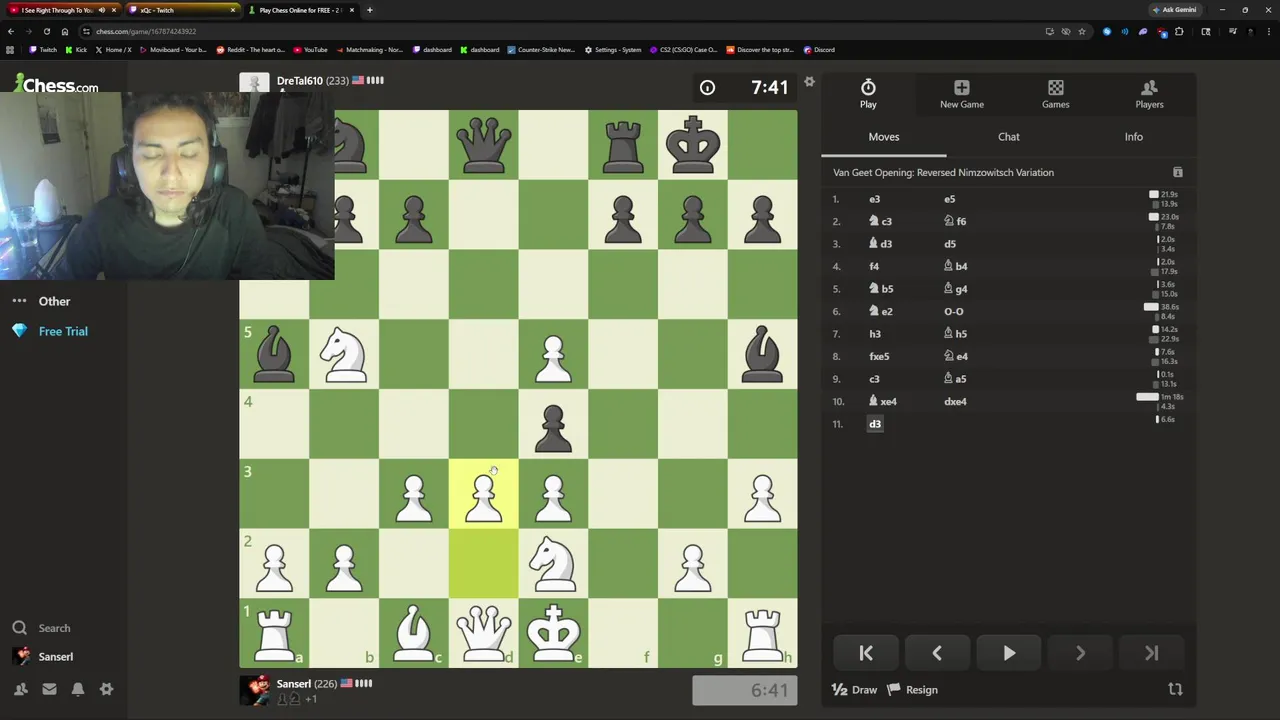This screenshot has width=1280, height=720.
Task: Click the Search magnifier in the sidebar
Action: point(19,628)
